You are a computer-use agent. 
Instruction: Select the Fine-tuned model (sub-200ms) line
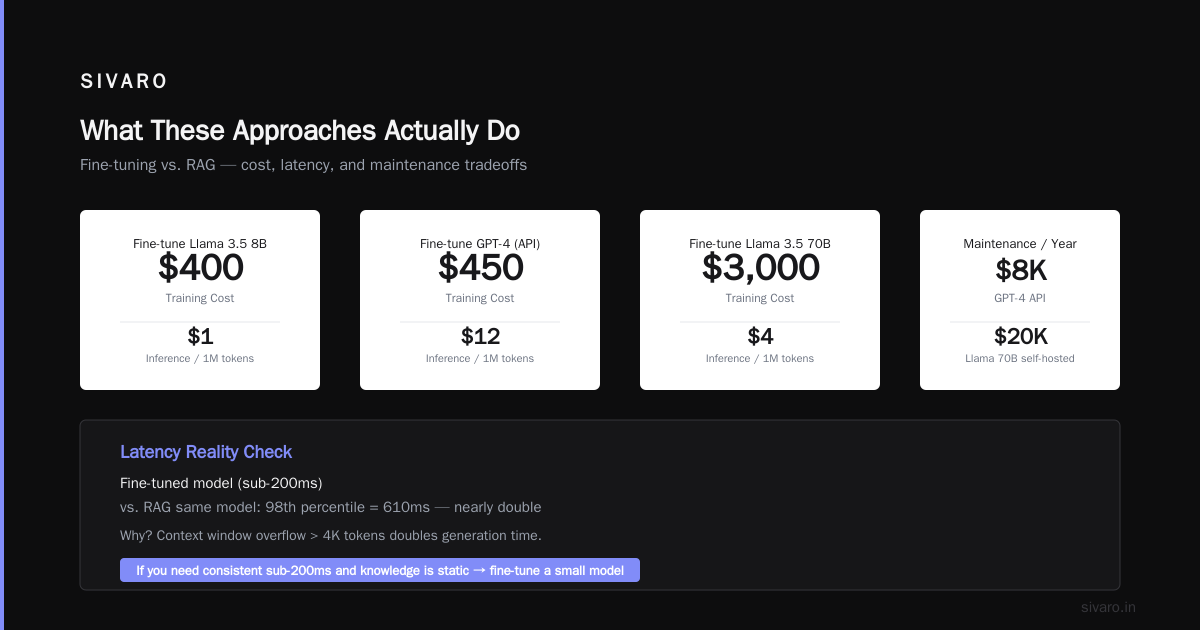[x=221, y=483]
